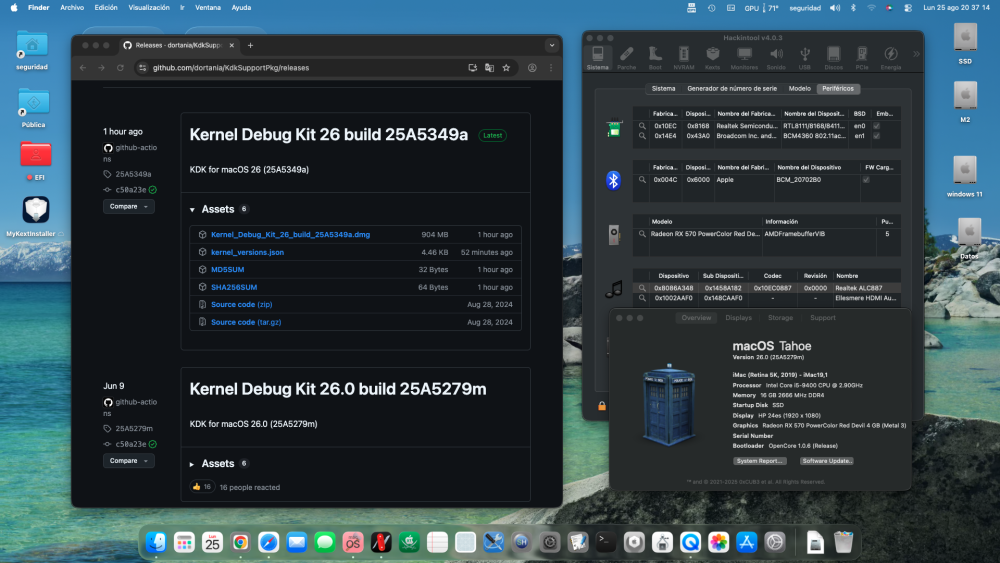
Task: Toggle the Embedded checkbox for the en1 row
Action: 876,136
